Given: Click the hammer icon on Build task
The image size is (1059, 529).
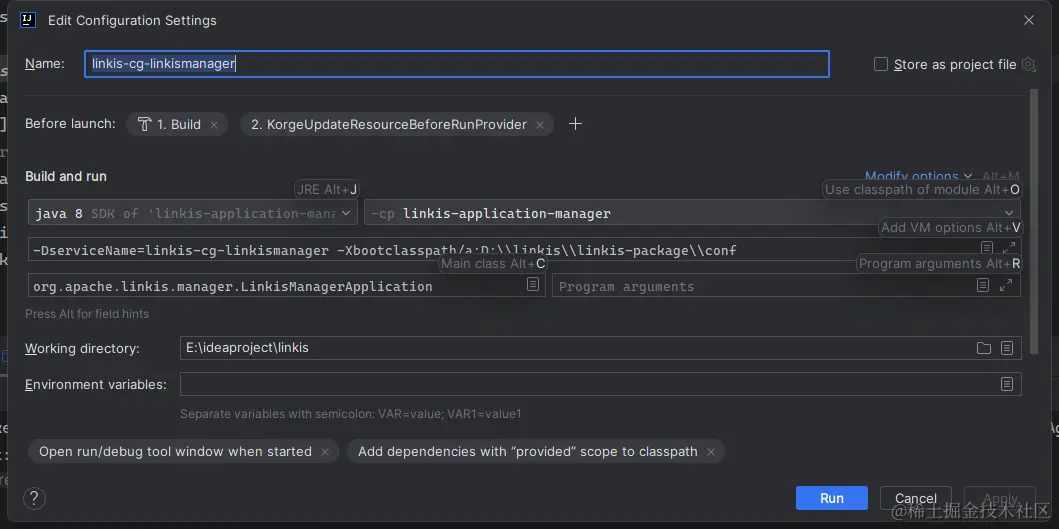Looking at the screenshot, I should [145, 124].
